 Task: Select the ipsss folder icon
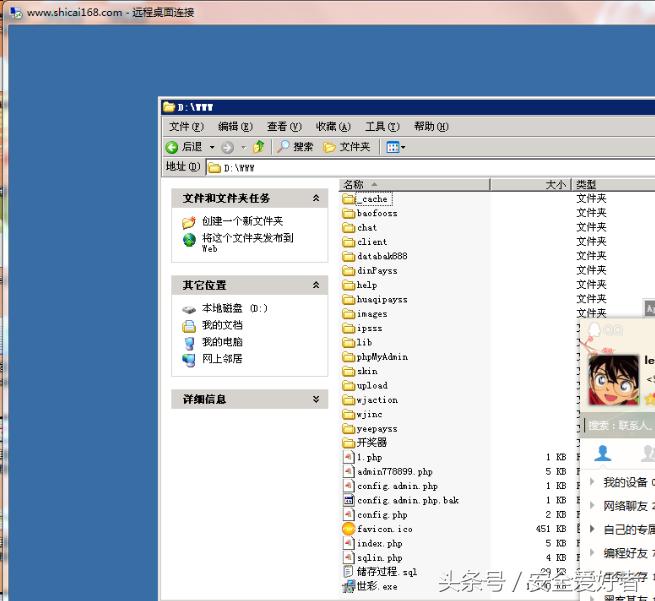[348, 328]
